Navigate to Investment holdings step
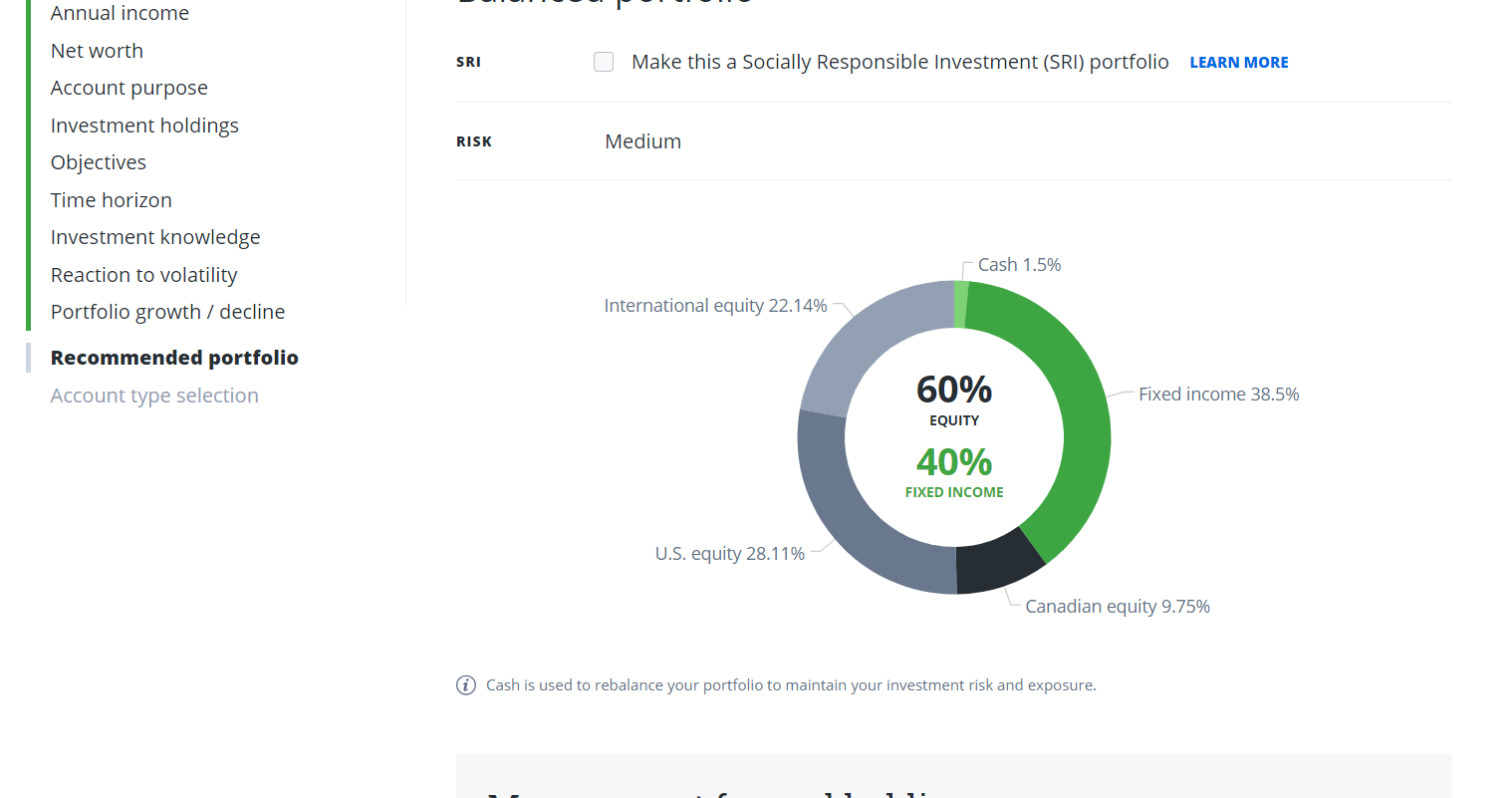 pyautogui.click(x=144, y=126)
